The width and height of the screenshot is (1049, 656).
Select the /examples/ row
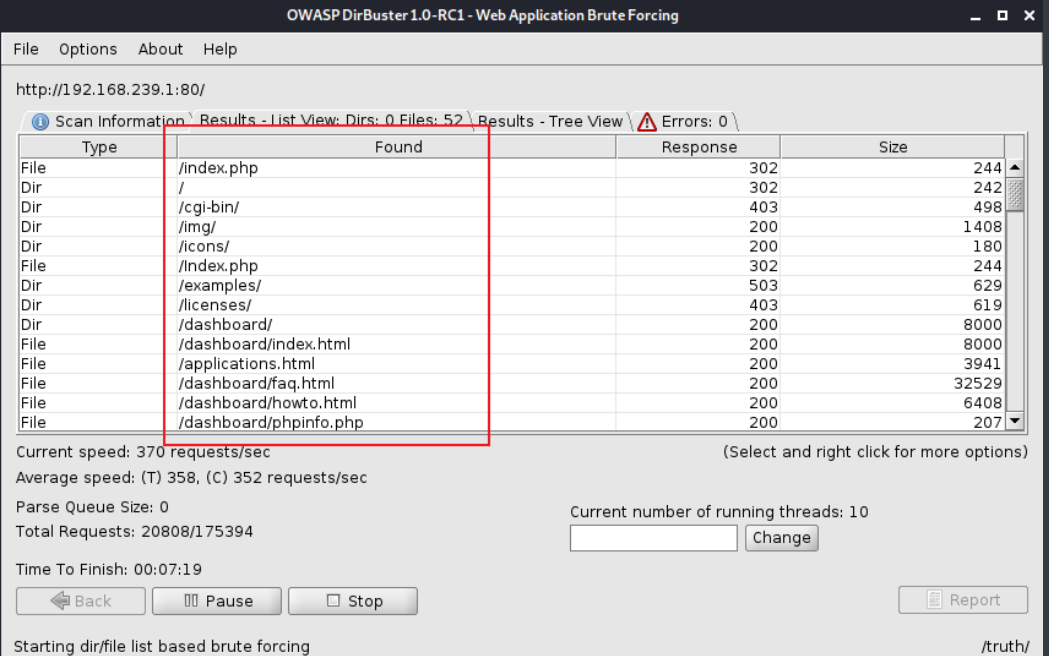(512, 286)
